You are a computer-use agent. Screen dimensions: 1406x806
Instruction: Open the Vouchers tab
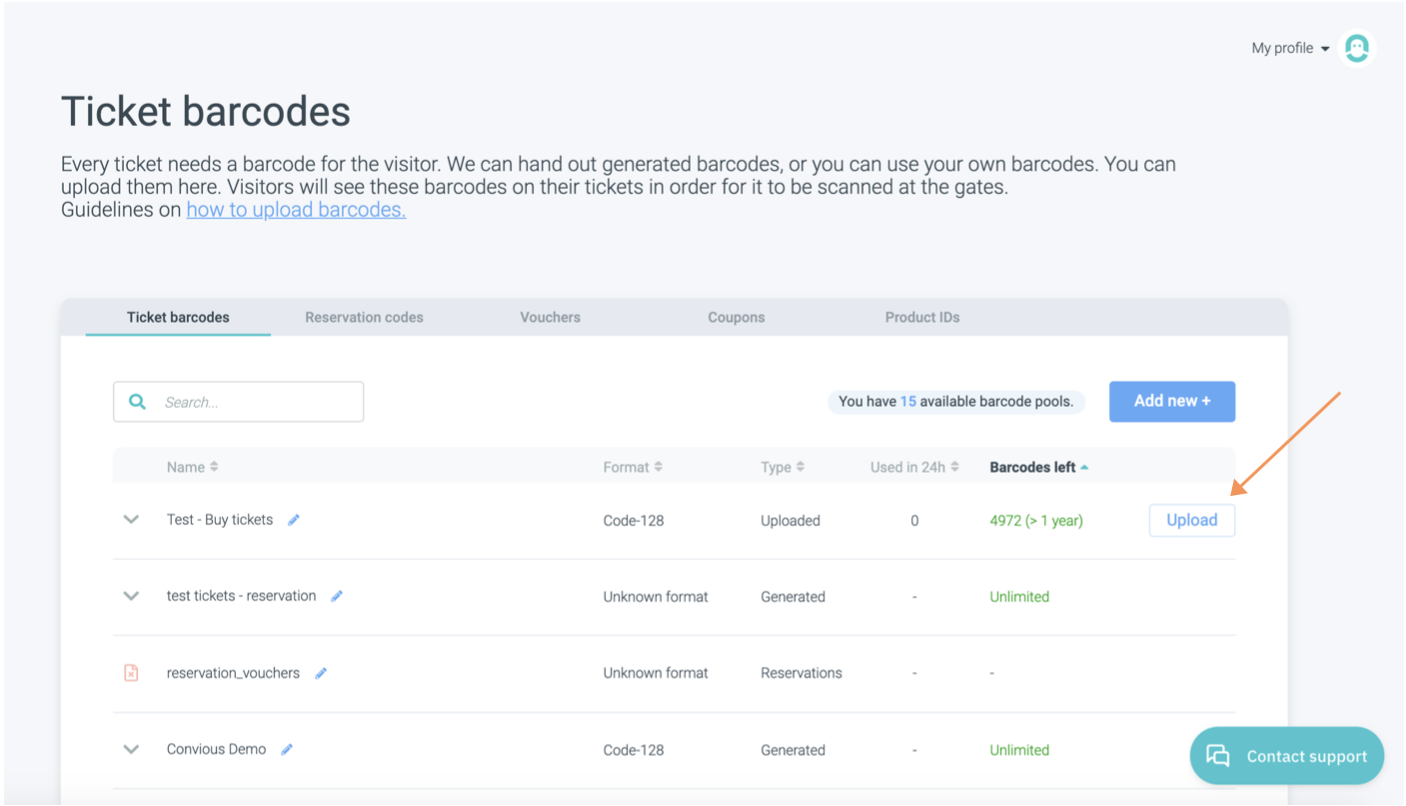tap(550, 317)
